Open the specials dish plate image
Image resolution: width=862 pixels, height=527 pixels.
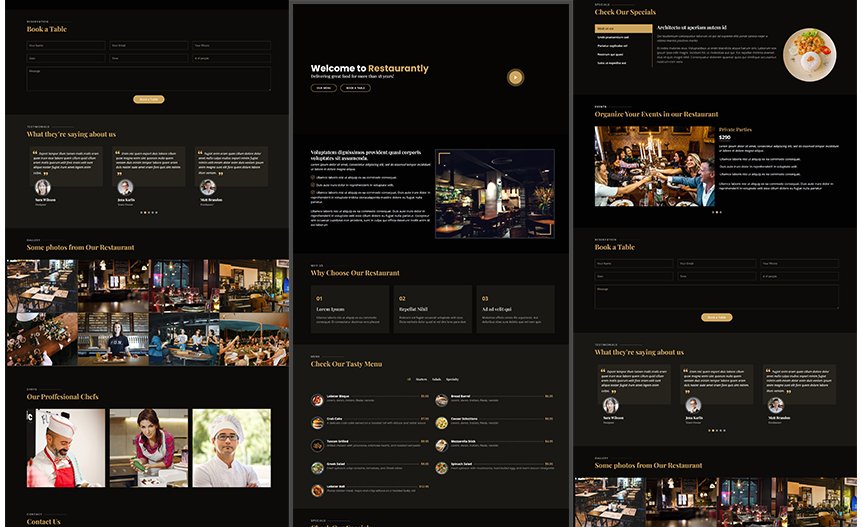[x=809, y=54]
